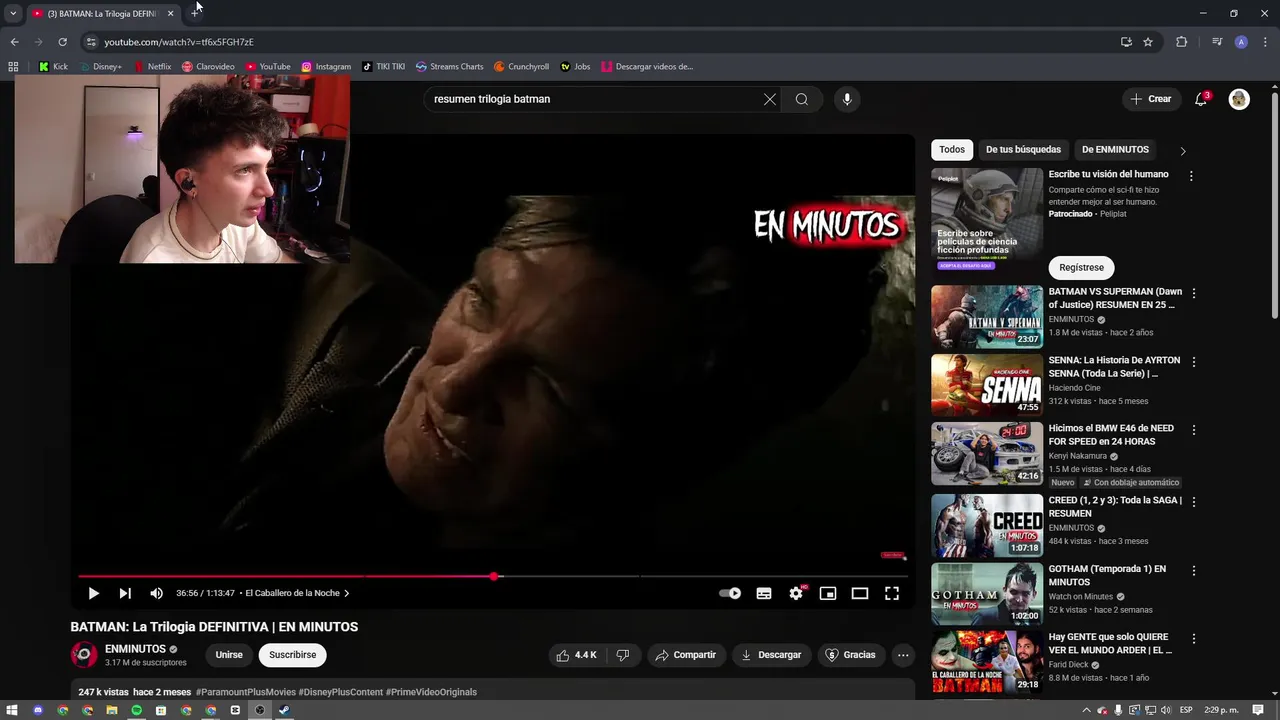Screen dimensions: 1280x720
Task: Click the Regístrese ad button
Action: (1081, 267)
